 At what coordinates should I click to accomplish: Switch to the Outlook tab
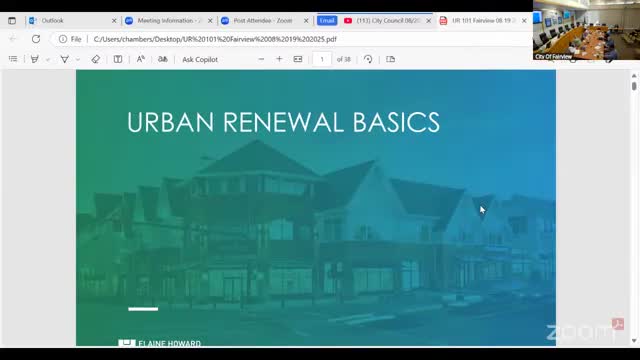click(73, 20)
